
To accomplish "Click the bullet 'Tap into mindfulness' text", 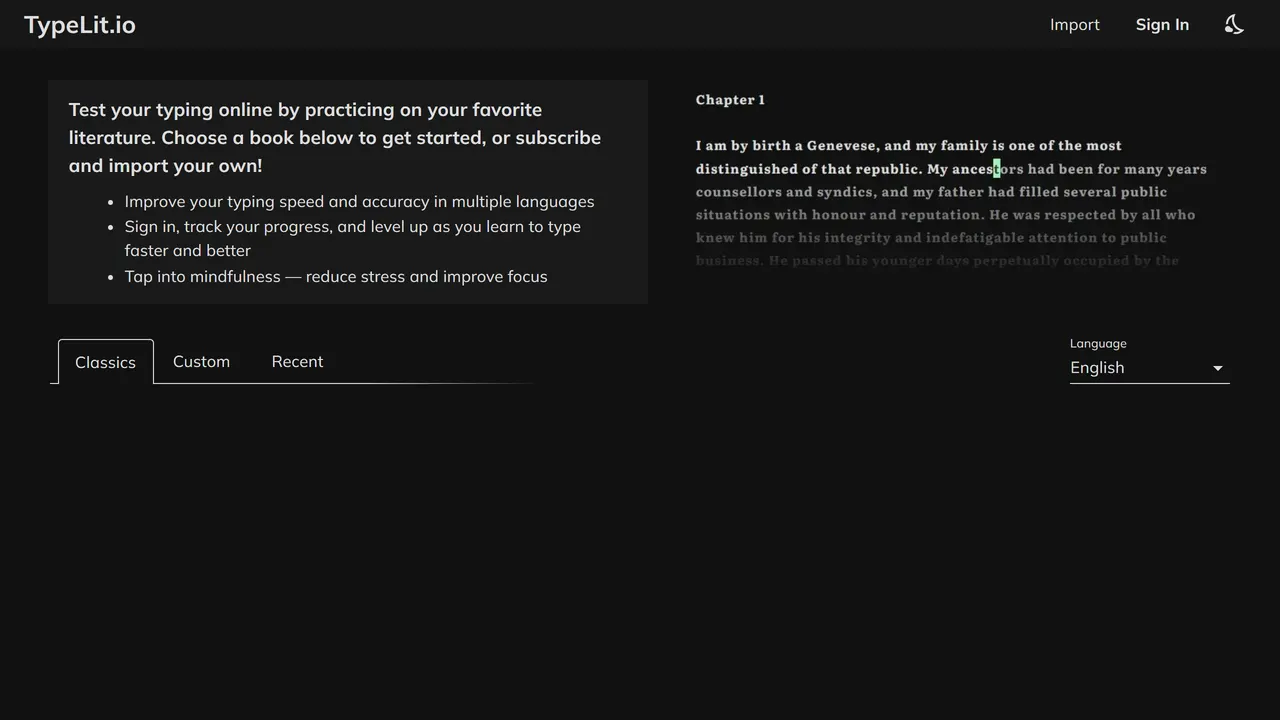I will tap(336, 276).
